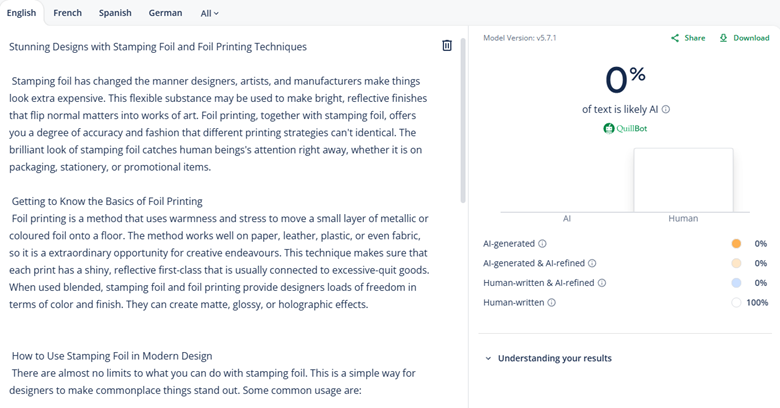780x408 pixels.
Task: Expand Understanding your results section
Action: [x=548, y=358]
